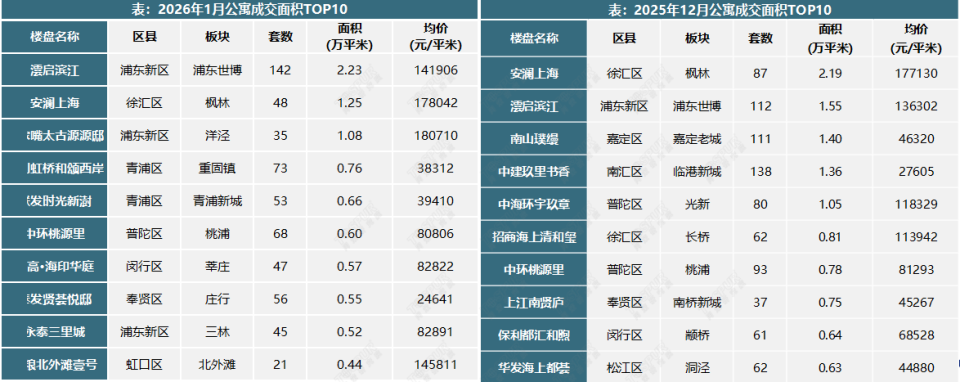Select the 楼盘名称 header in January 2026 table

[54, 37]
